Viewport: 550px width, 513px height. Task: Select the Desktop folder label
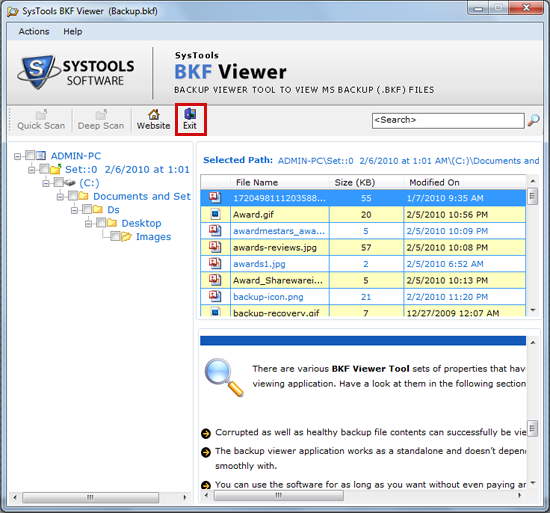point(141,223)
